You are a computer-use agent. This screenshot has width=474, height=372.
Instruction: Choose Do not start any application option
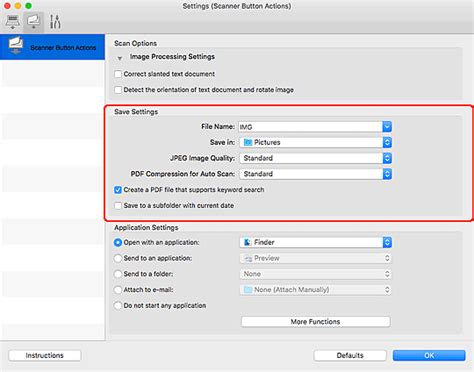[x=118, y=306]
